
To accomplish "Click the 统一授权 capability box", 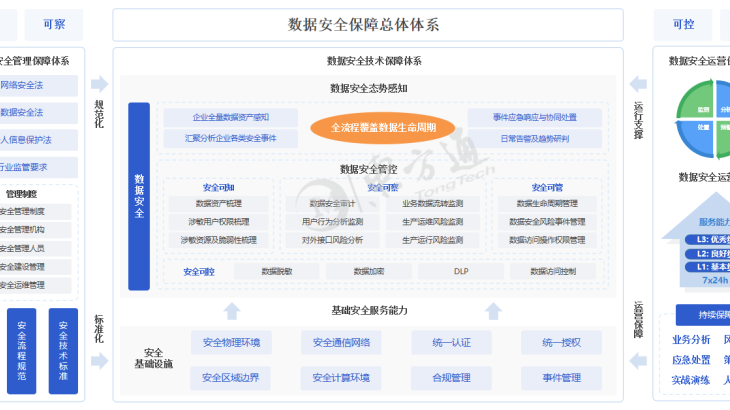I will point(561,343).
